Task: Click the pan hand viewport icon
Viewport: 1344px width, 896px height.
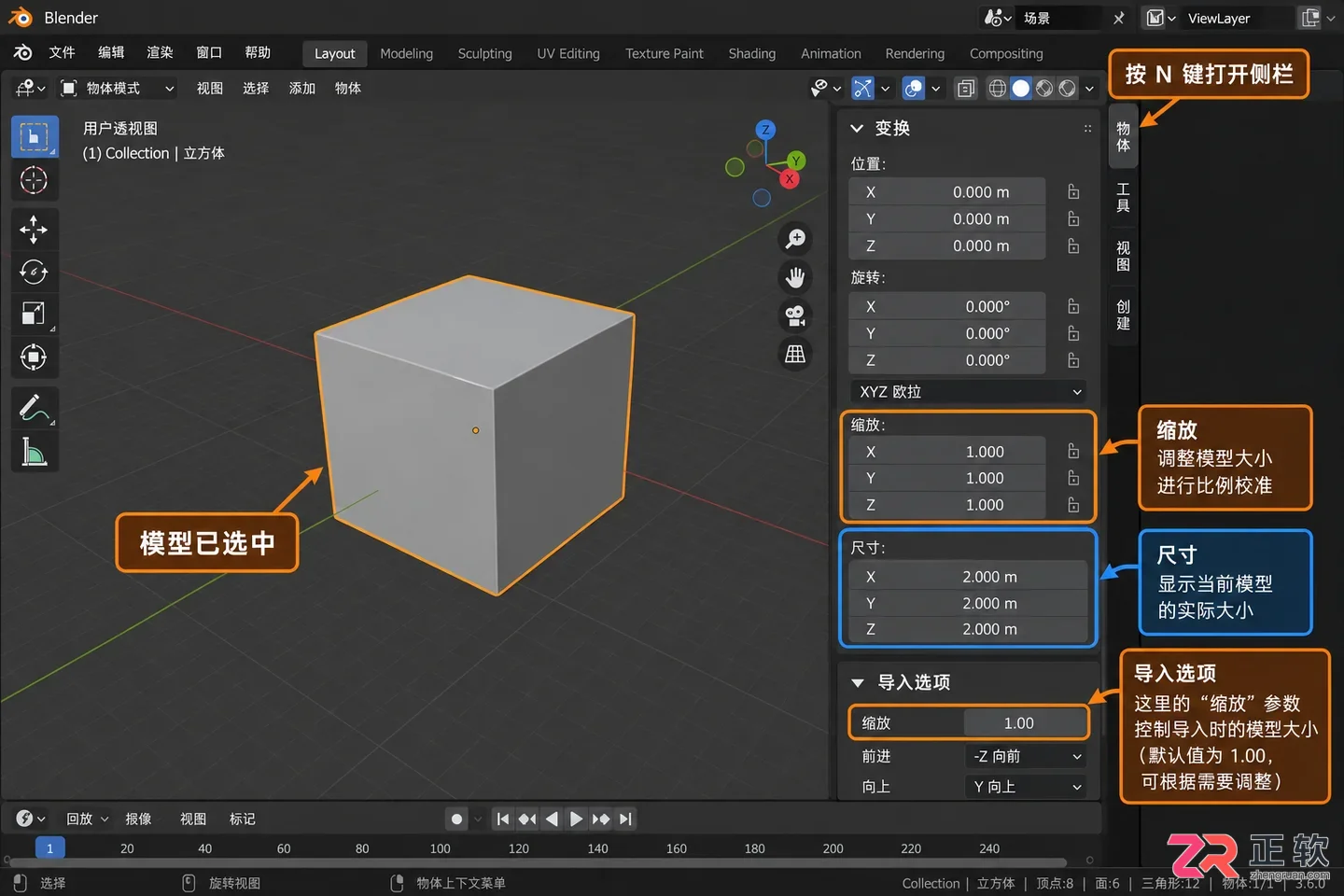Action: coord(795,277)
